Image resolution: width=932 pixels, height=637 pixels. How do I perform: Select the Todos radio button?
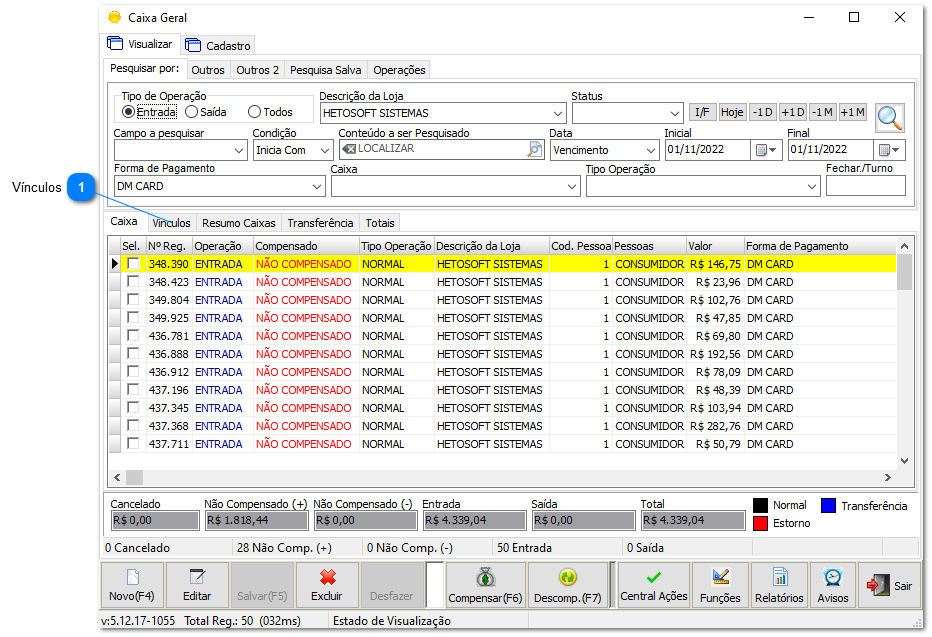[x=254, y=112]
